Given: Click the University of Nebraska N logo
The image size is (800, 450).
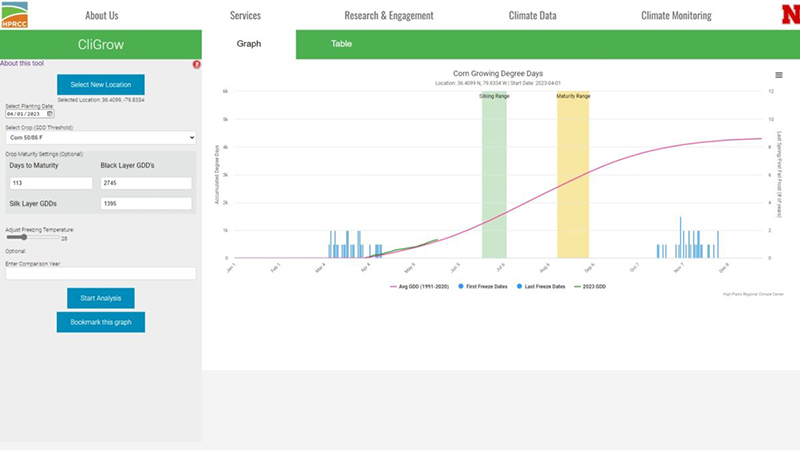Looking at the screenshot, I should (x=789, y=15).
